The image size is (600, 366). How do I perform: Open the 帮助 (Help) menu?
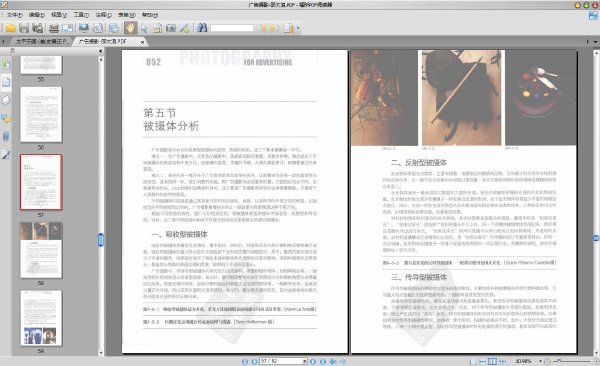tap(150, 15)
